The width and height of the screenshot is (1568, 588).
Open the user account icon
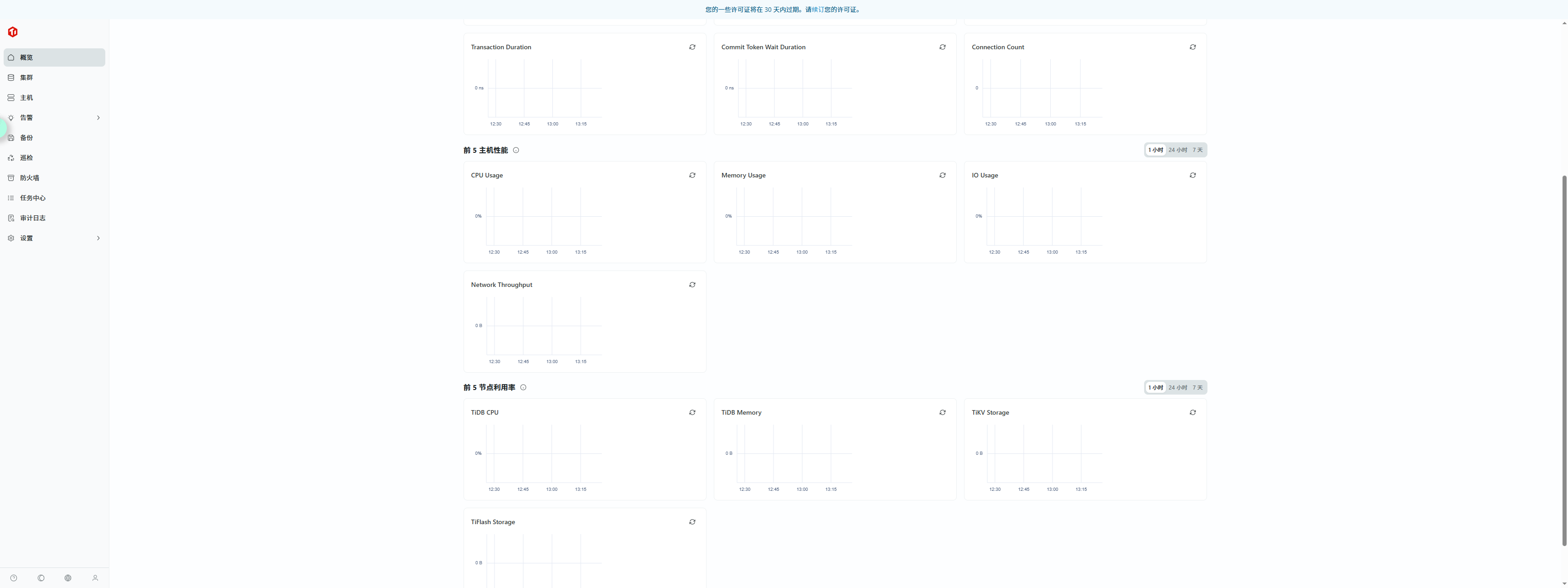[95, 578]
